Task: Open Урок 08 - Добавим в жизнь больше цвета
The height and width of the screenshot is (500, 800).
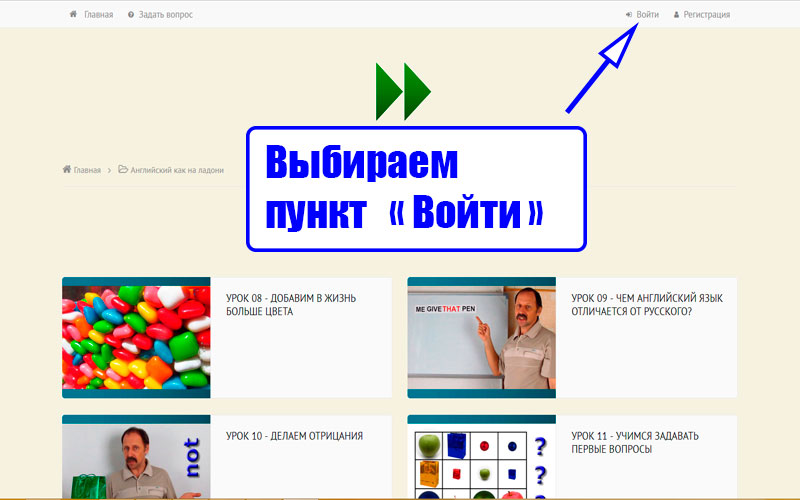Action: pyautogui.click(x=291, y=305)
